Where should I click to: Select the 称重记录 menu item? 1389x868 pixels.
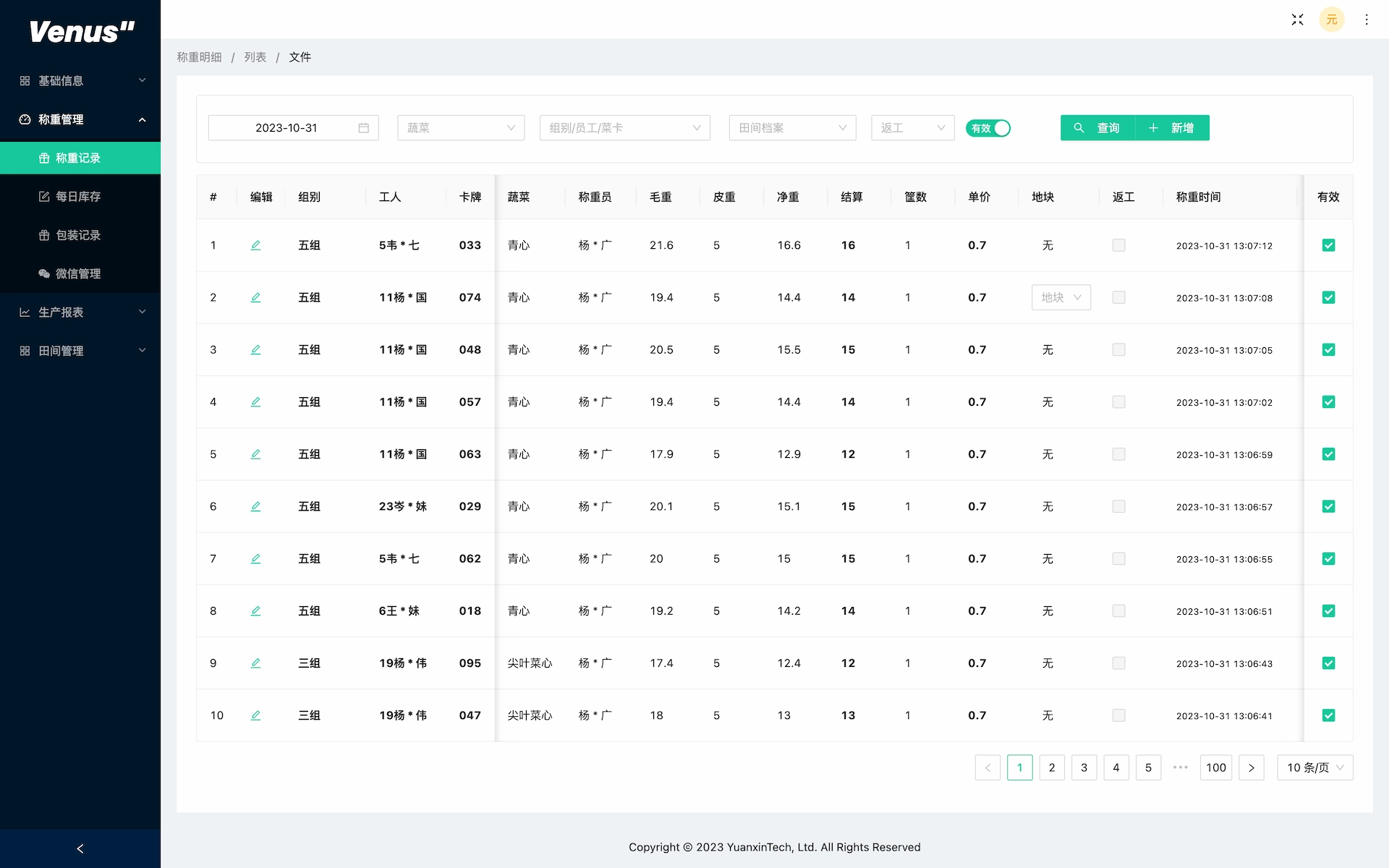click(80, 158)
